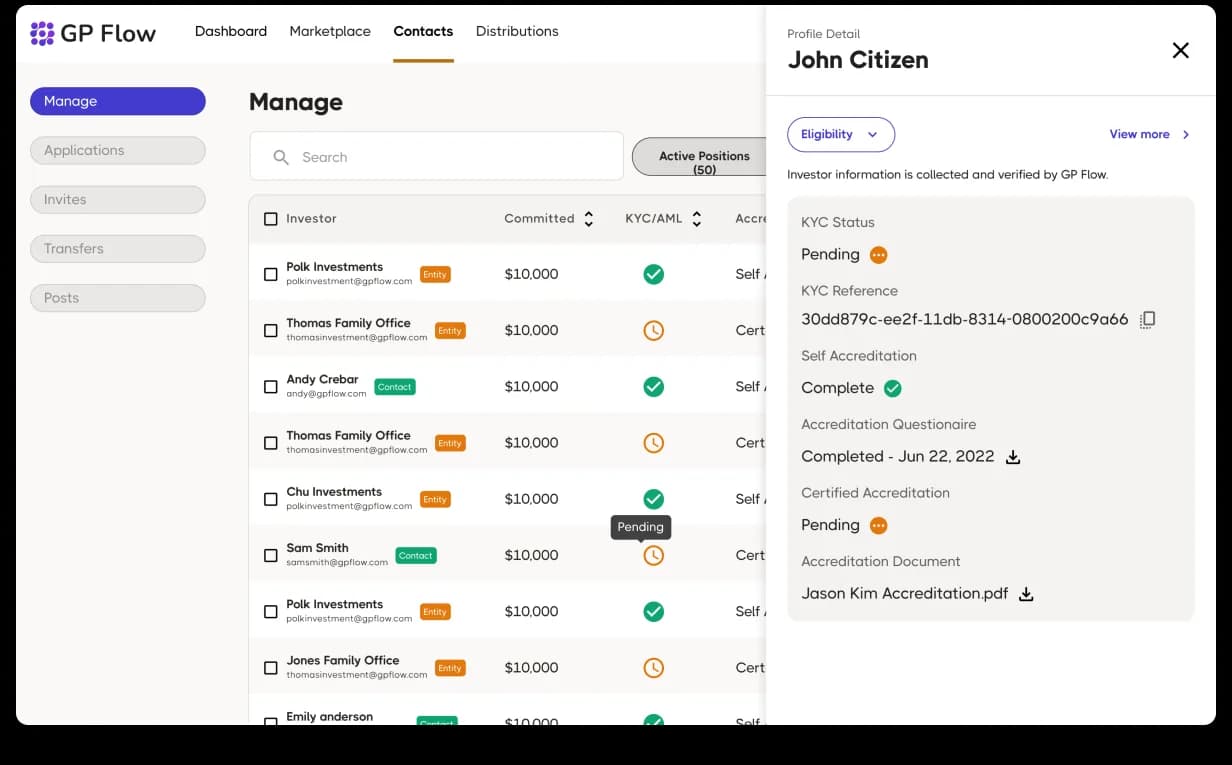The width and height of the screenshot is (1232, 765).
Task: Click the Sam Smith investor name
Action: 317,548
